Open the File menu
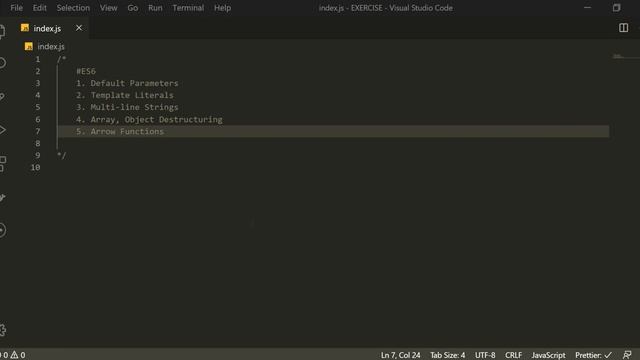Screen dimensions: 640x360 point(16,8)
